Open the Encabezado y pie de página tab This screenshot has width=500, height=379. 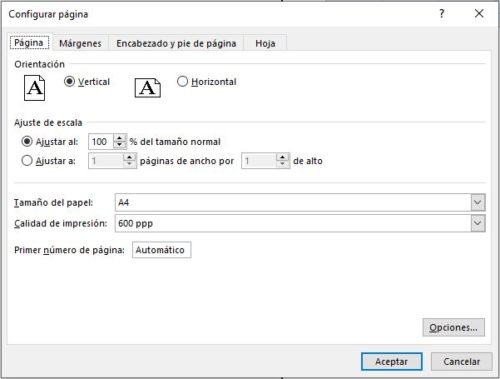pyautogui.click(x=176, y=43)
